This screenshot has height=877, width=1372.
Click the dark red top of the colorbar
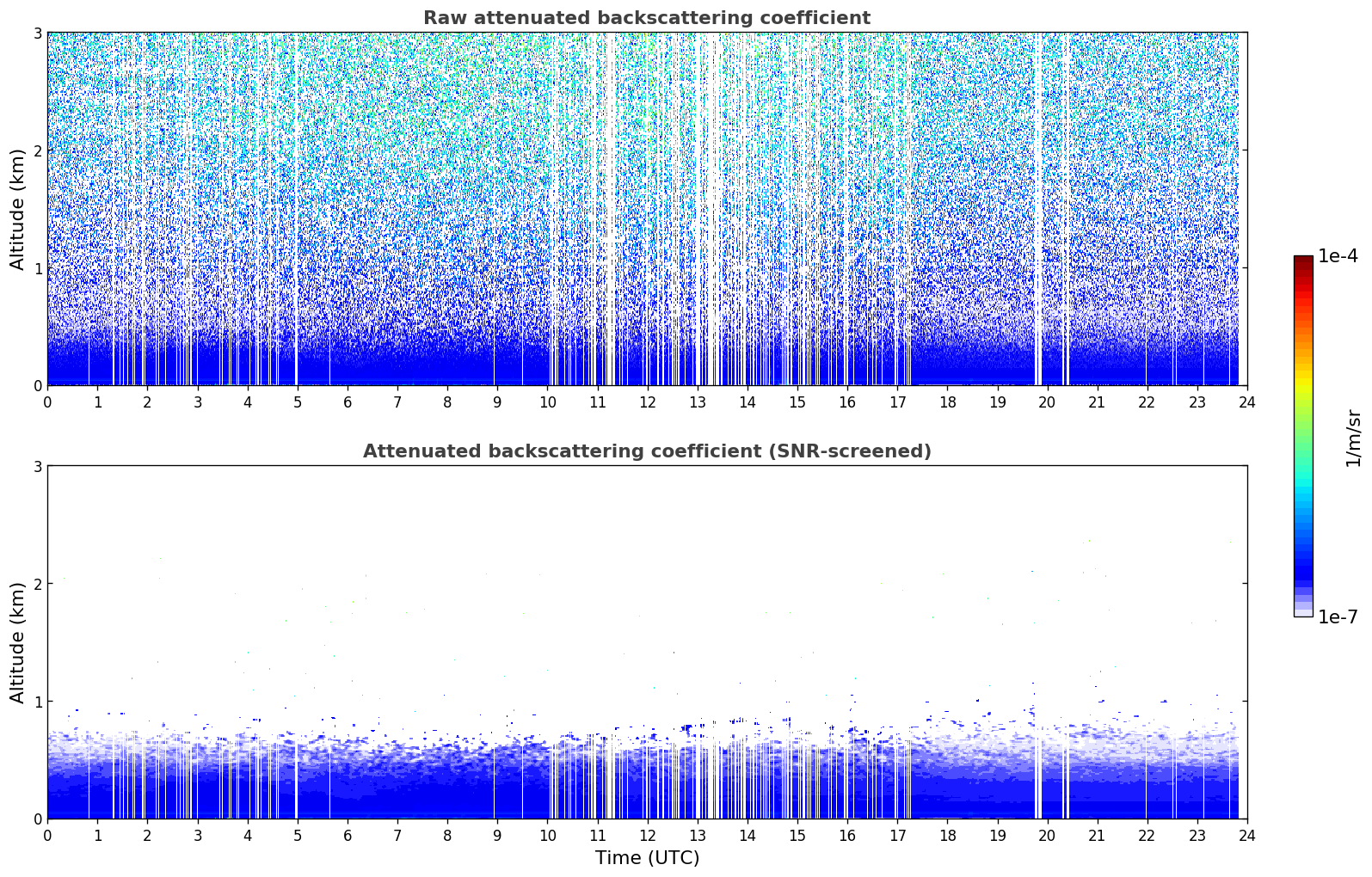click(1302, 261)
